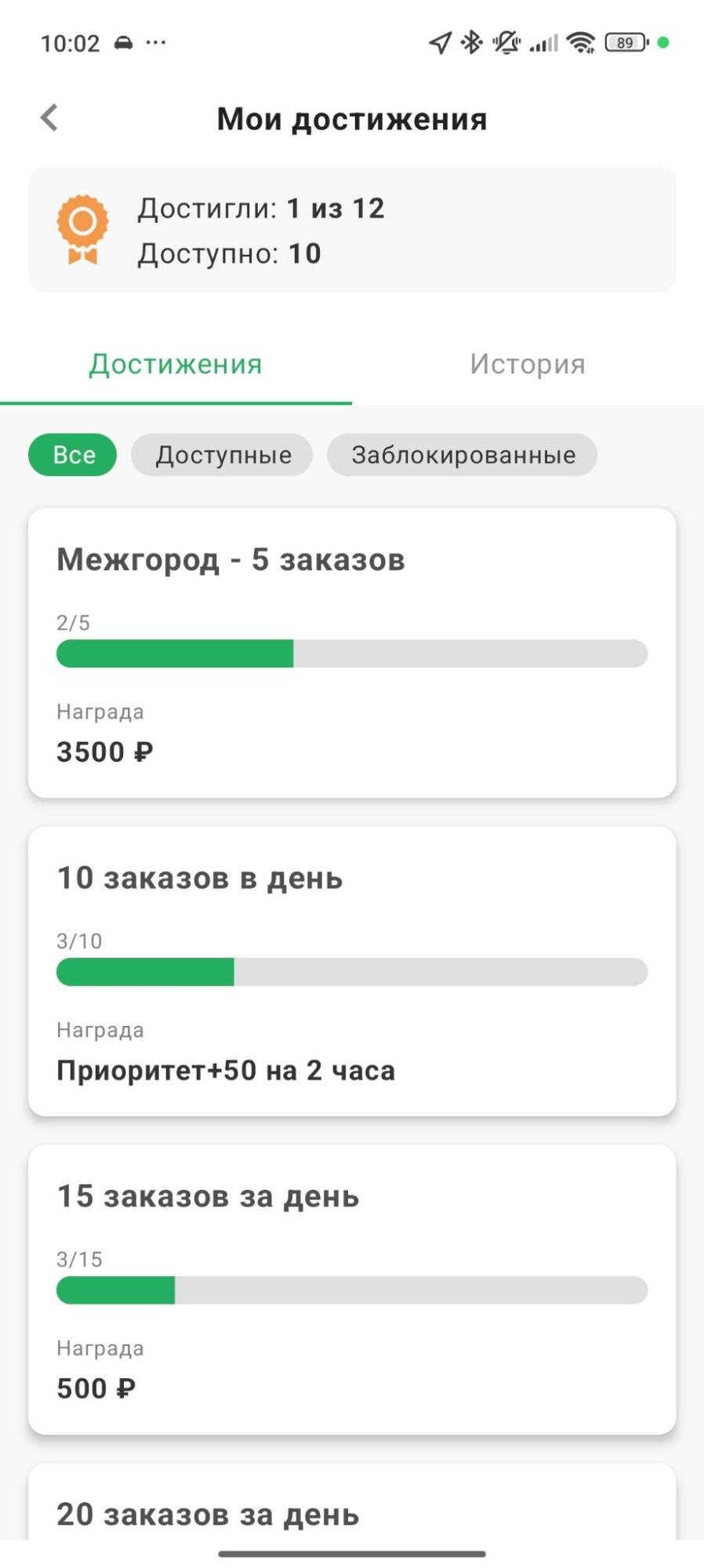Tap the muted bell status icon
Image resolution: width=704 pixels, height=1568 pixels.
[506, 42]
